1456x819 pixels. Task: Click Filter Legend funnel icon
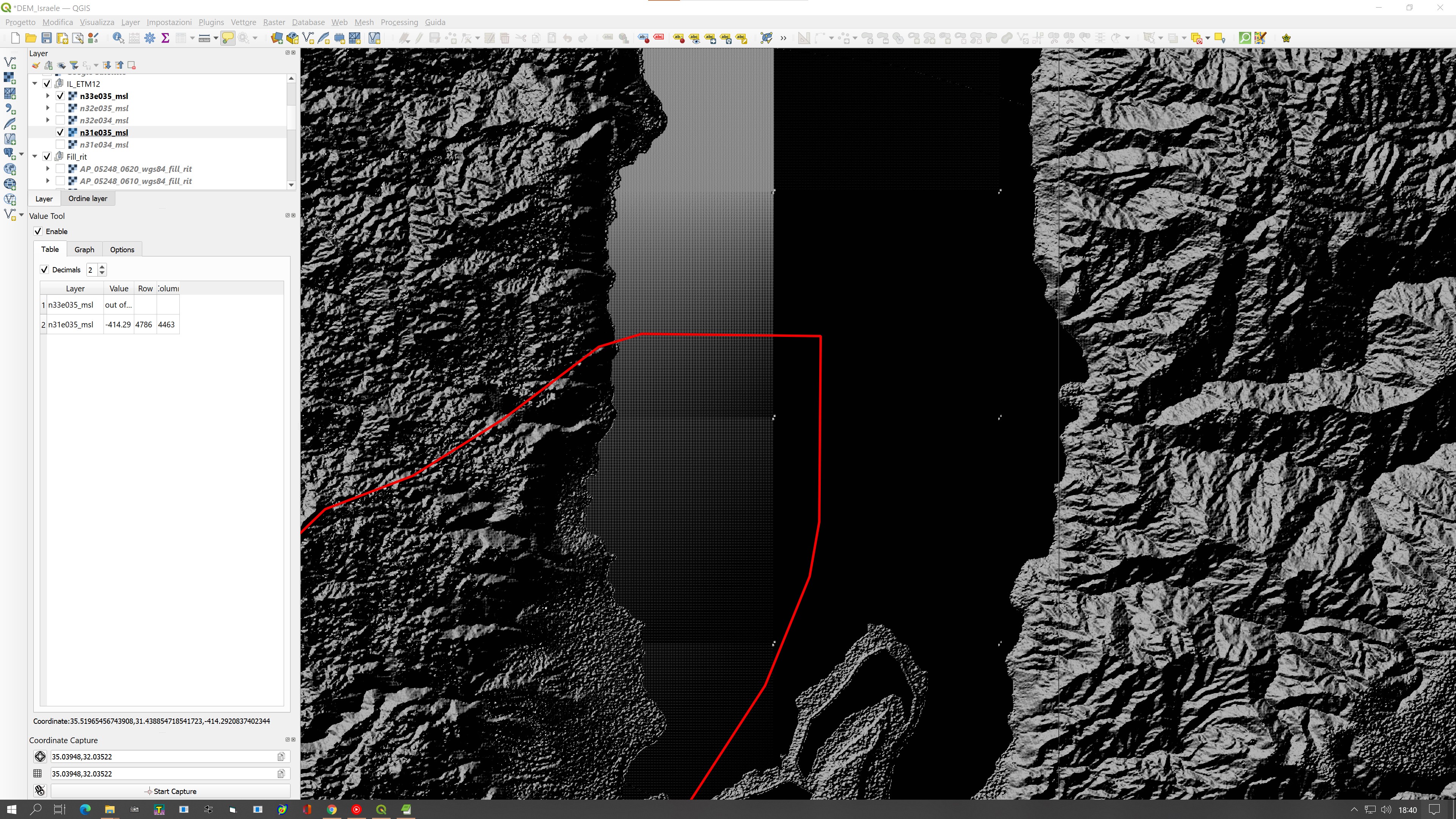click(74, 65)
